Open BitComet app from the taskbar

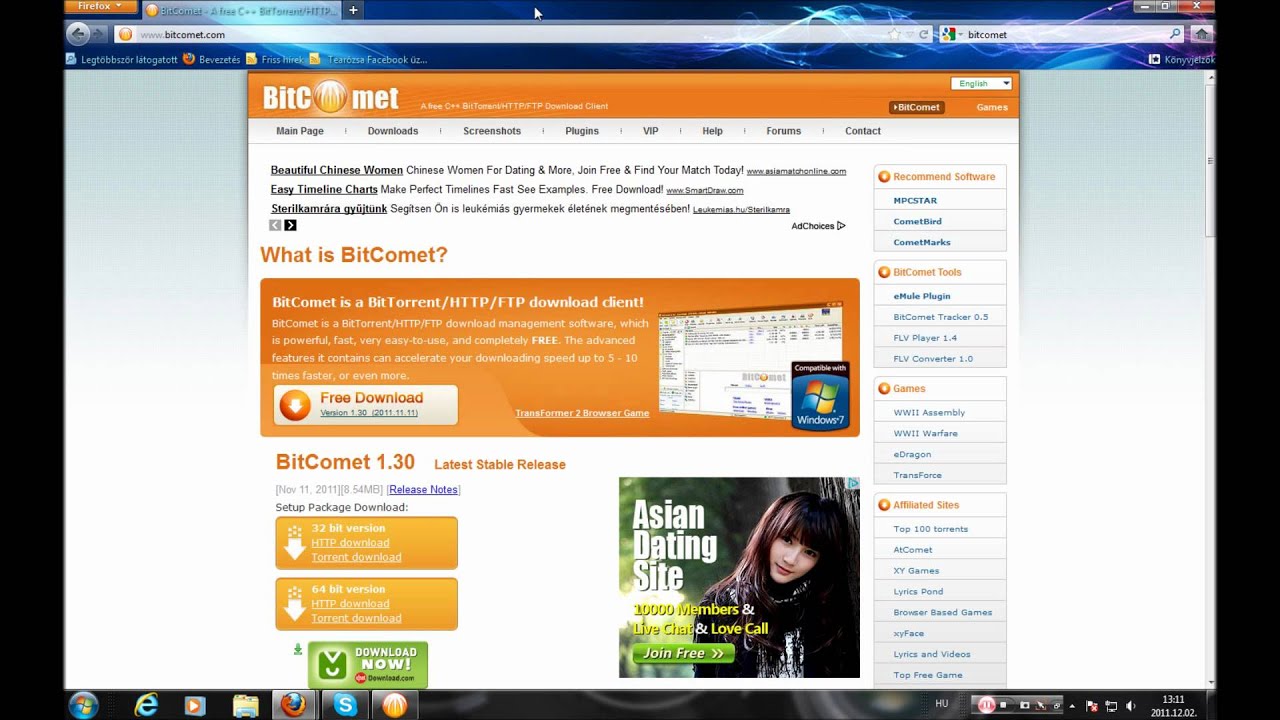[395, 705]
